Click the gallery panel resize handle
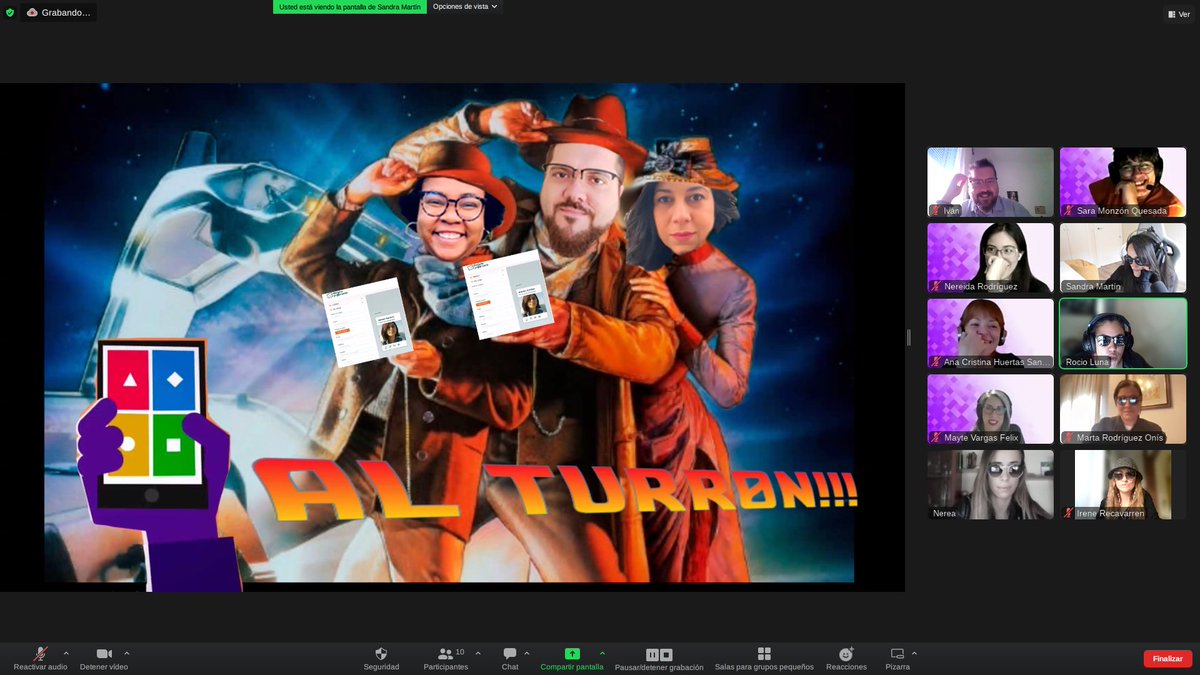 coord(909,337)
